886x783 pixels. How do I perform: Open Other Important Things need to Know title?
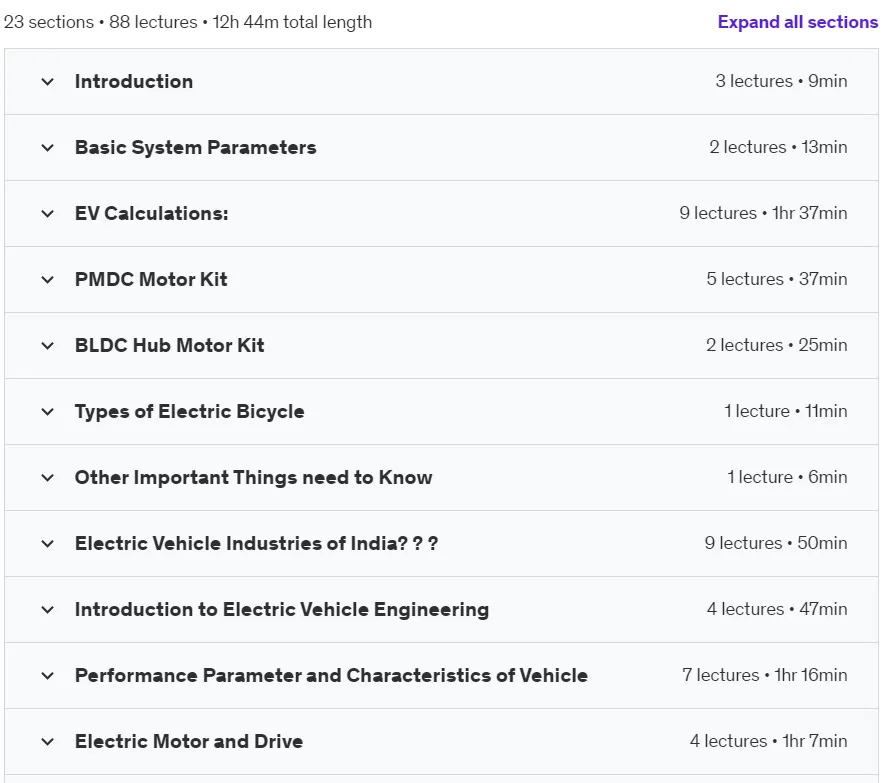pos(253,477)
